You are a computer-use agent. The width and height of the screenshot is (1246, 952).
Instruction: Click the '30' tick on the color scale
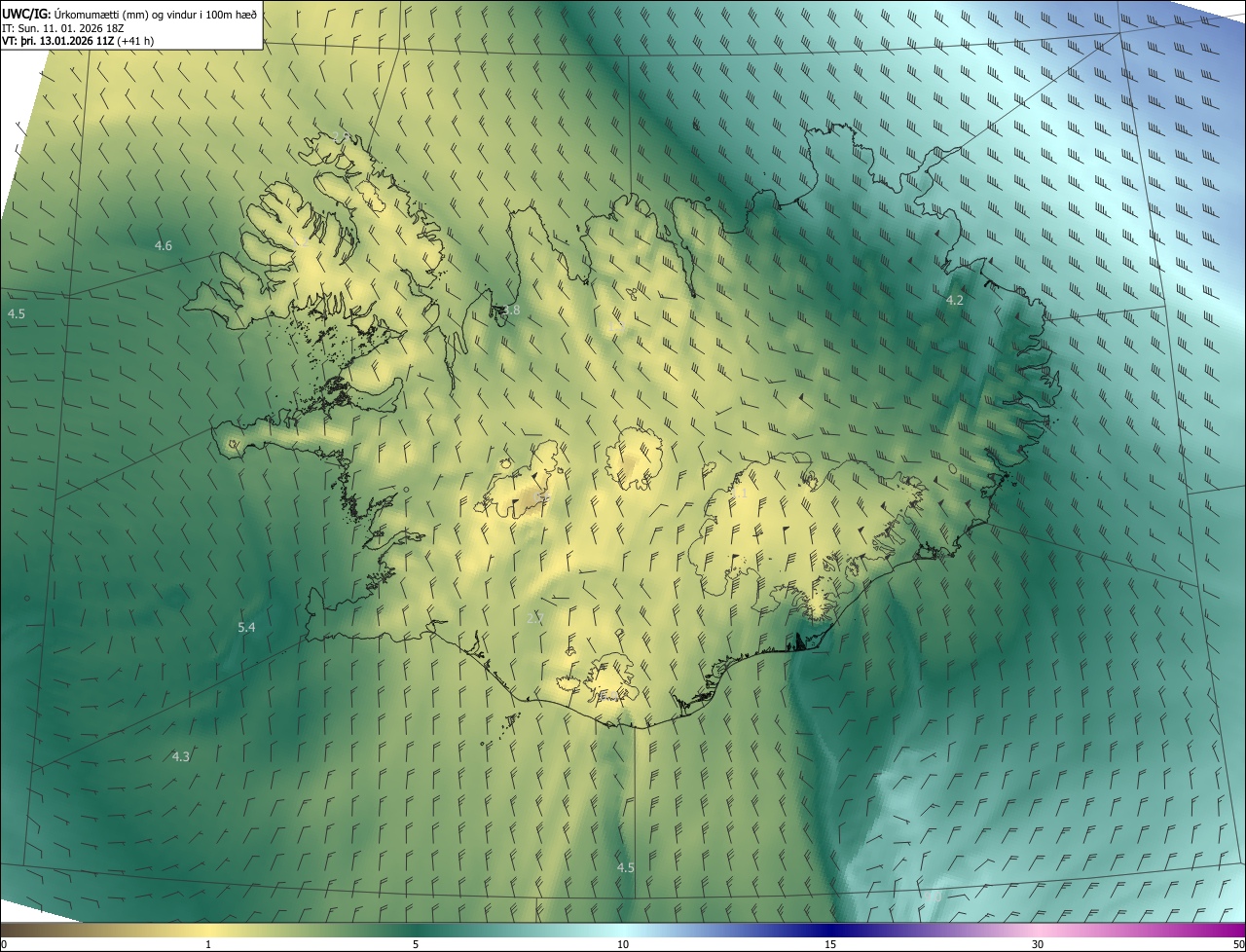click(1038, 944)
